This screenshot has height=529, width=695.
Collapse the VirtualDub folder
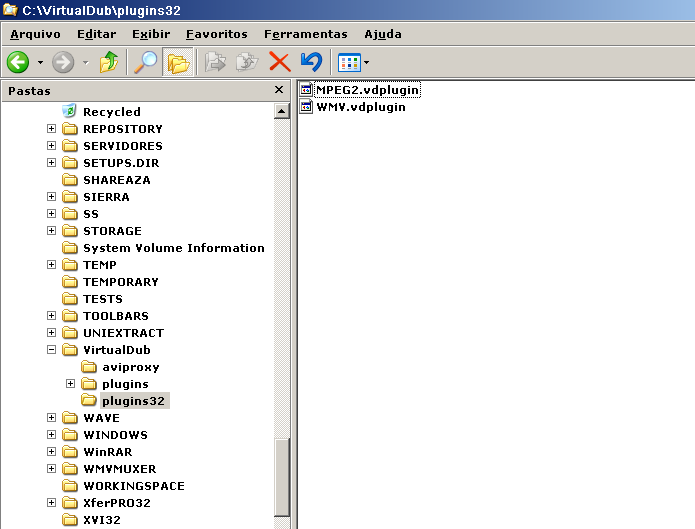click(x=51, y=350)
